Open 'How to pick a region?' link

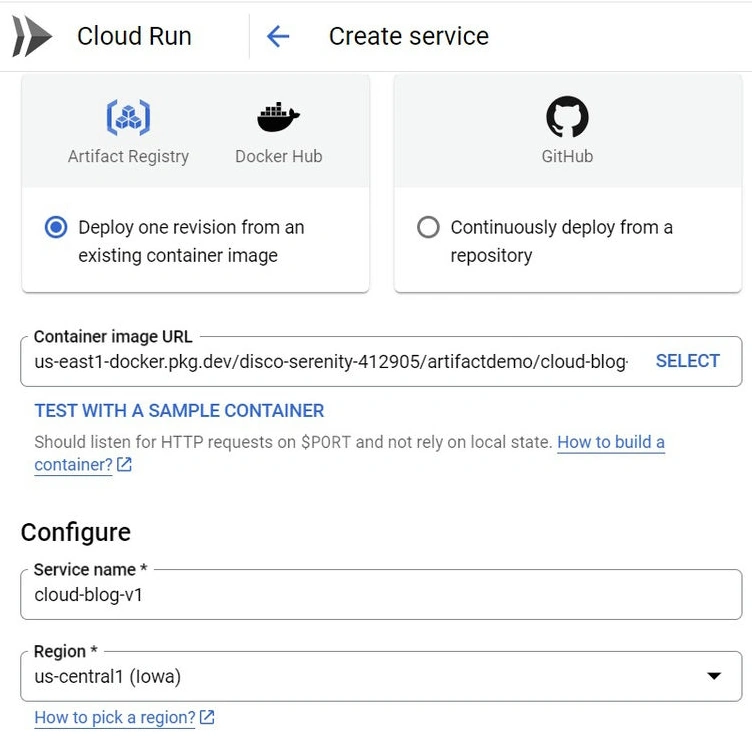(115, 717)
